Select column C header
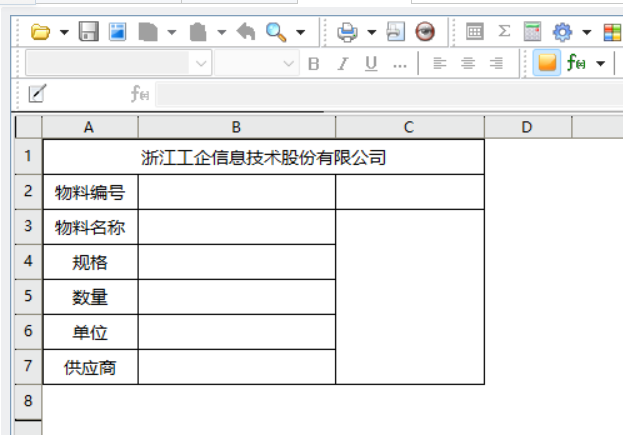Viewport: 623px width, 435px height. (409, 127)
